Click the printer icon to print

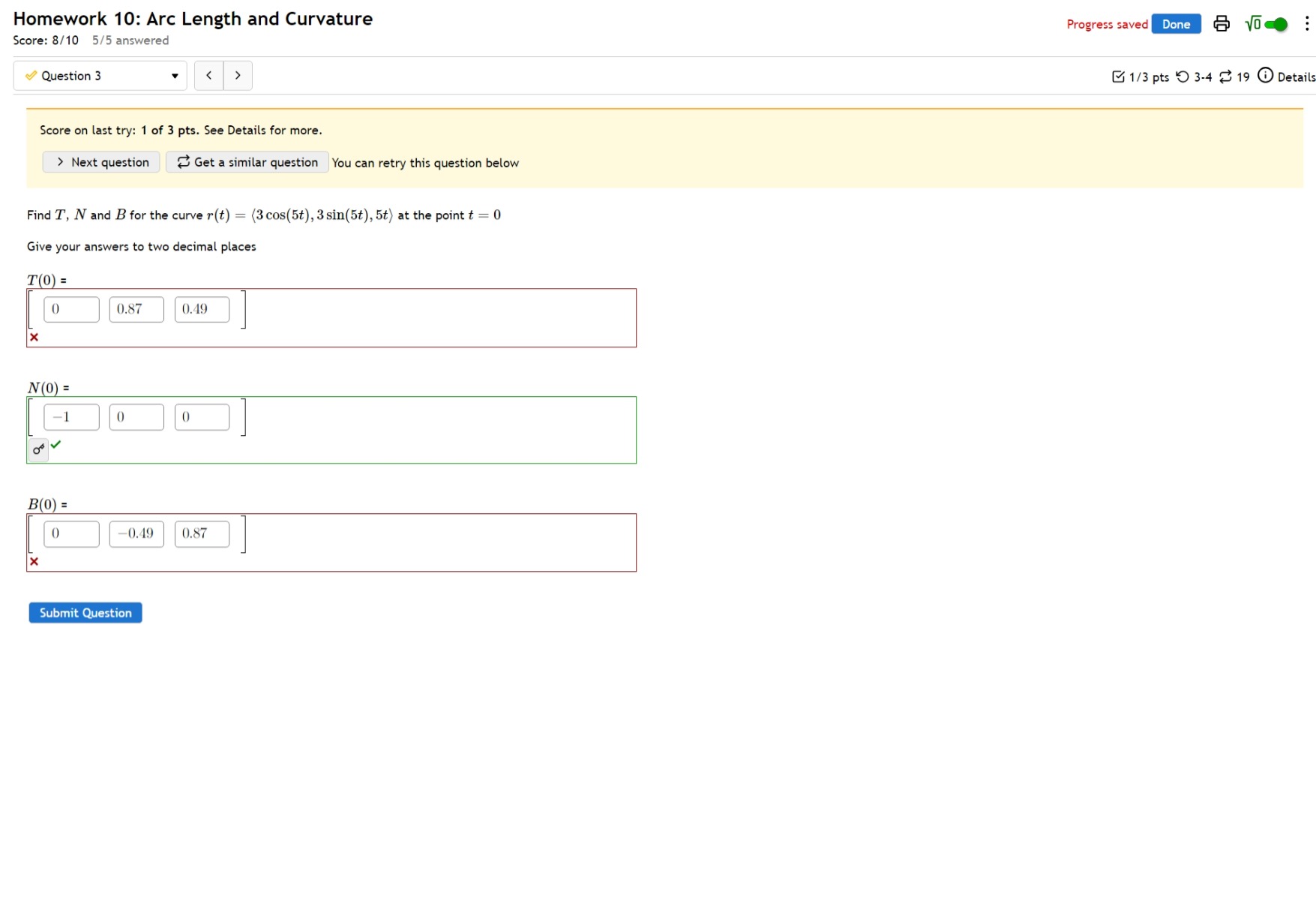[1221, 23]
